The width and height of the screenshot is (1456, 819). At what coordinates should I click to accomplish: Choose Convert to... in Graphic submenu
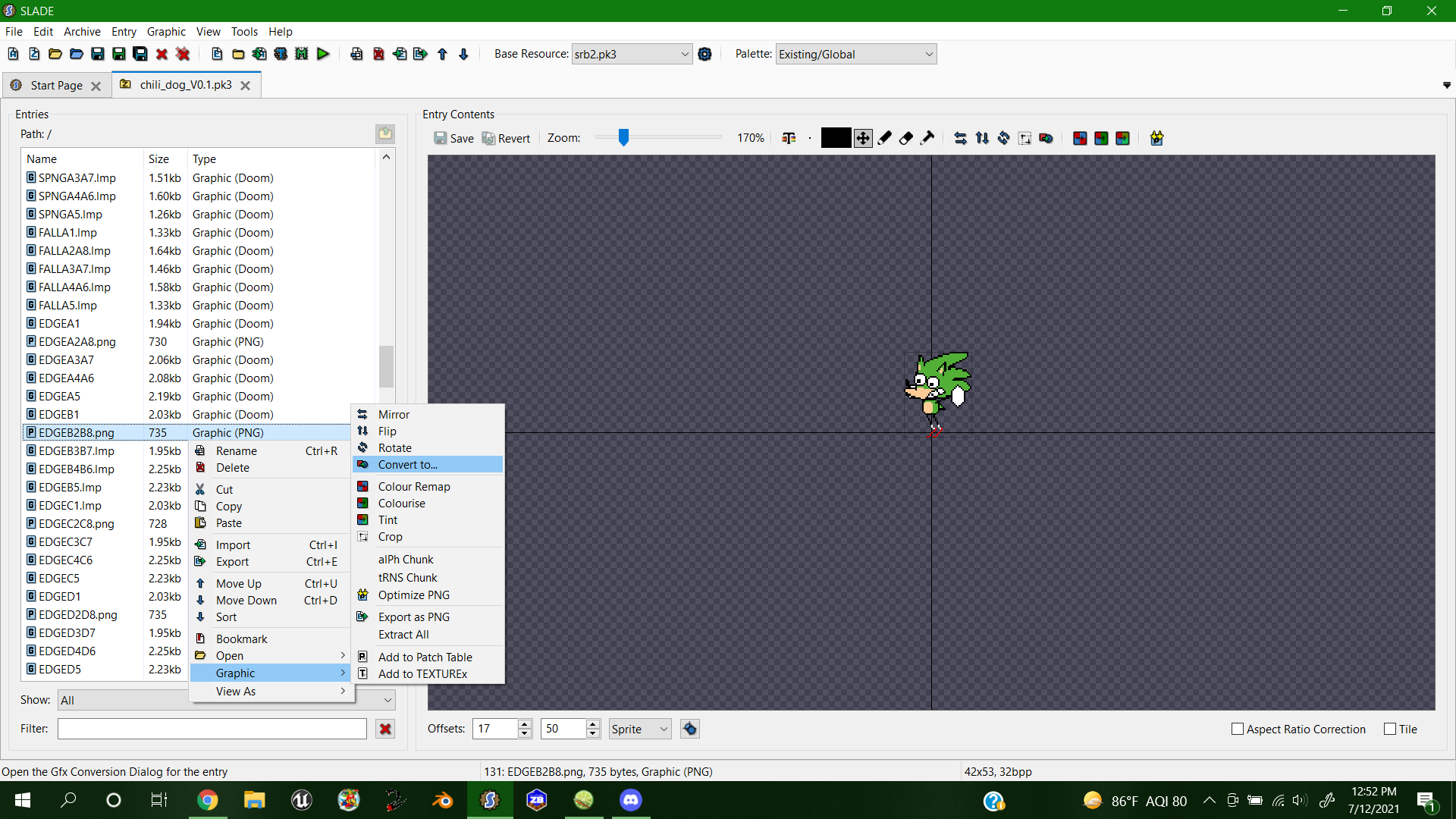[428, 465]
